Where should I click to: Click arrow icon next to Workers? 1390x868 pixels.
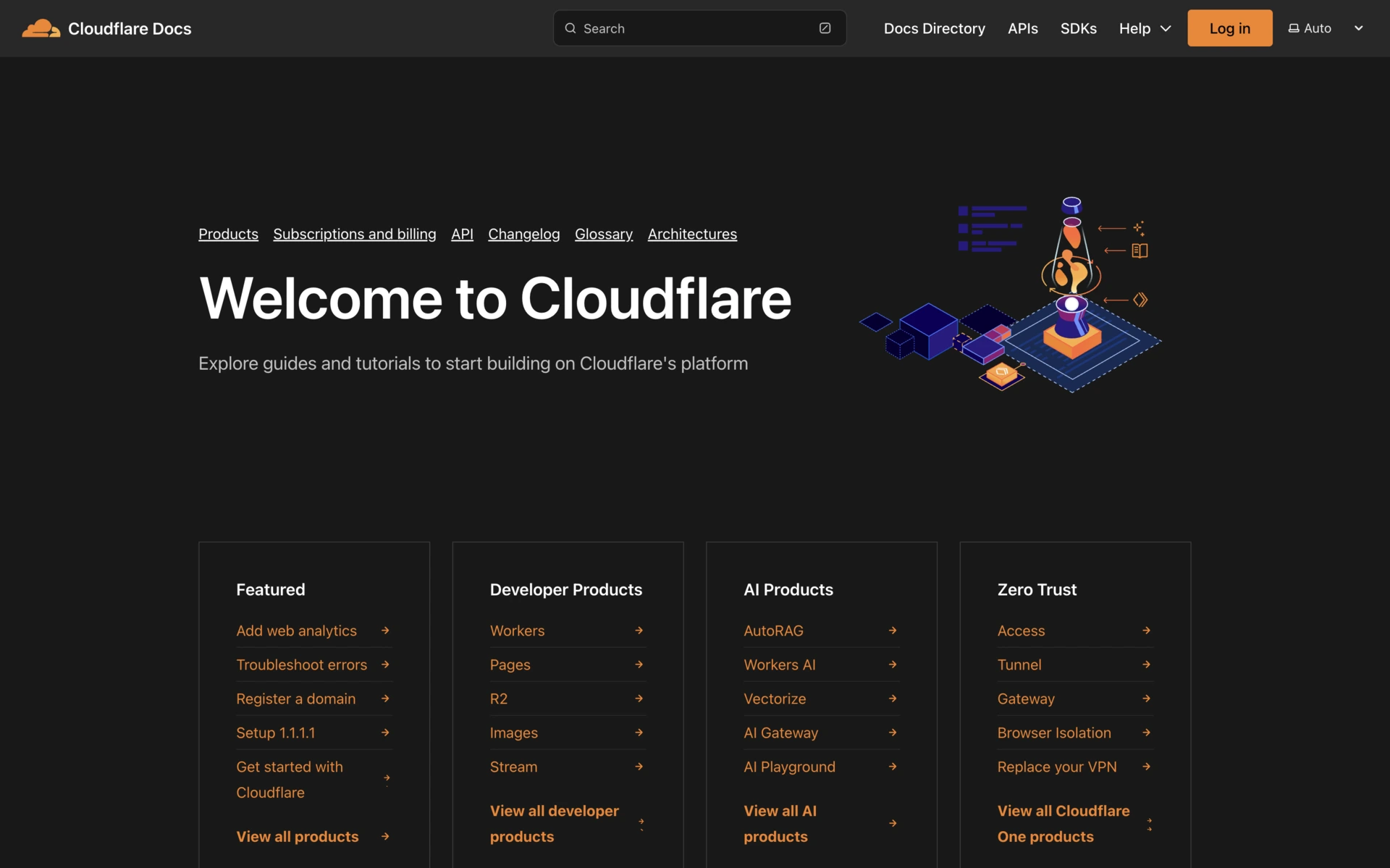(x=639, y=631)
